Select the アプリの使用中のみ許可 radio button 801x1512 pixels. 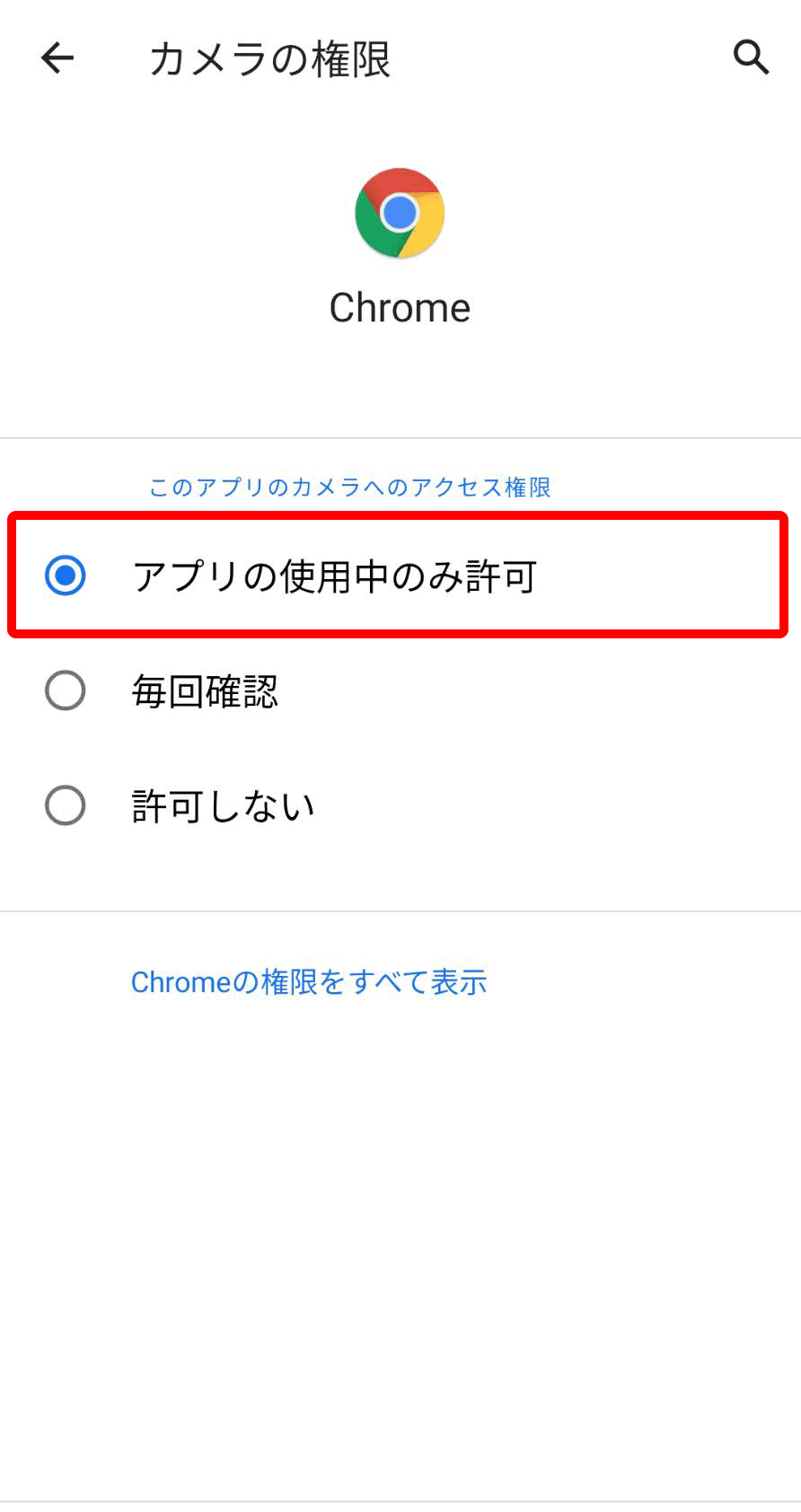tap(66, 576)
